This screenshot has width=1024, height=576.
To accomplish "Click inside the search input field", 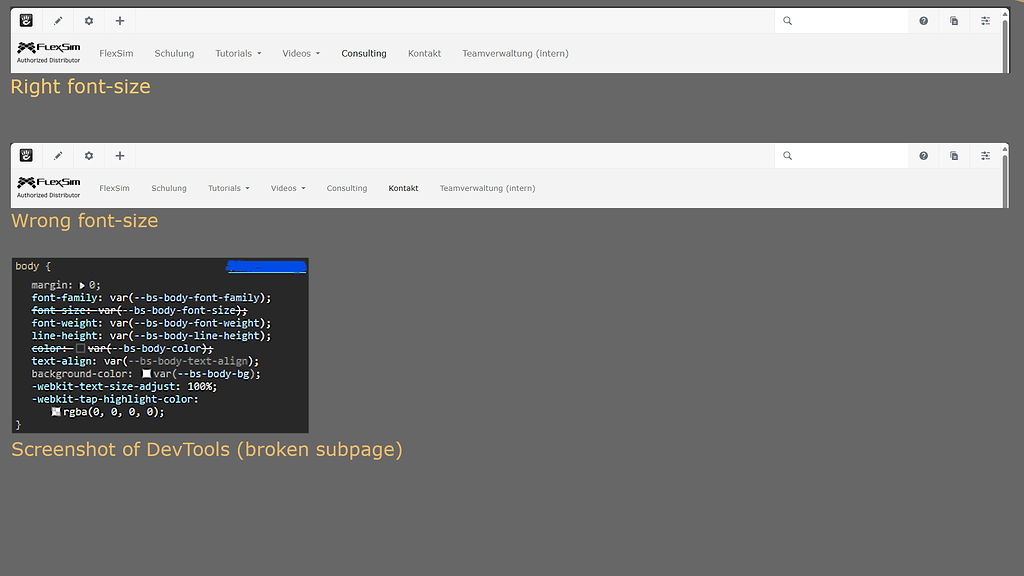I will click(845, 20).
